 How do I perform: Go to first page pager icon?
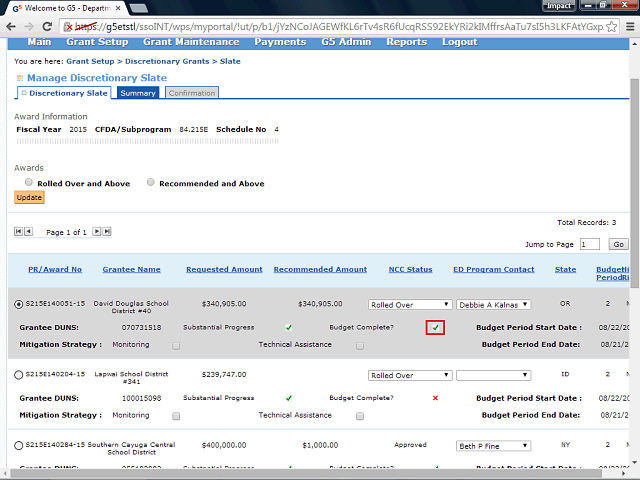pyautogui.click(x=18, y=232)
